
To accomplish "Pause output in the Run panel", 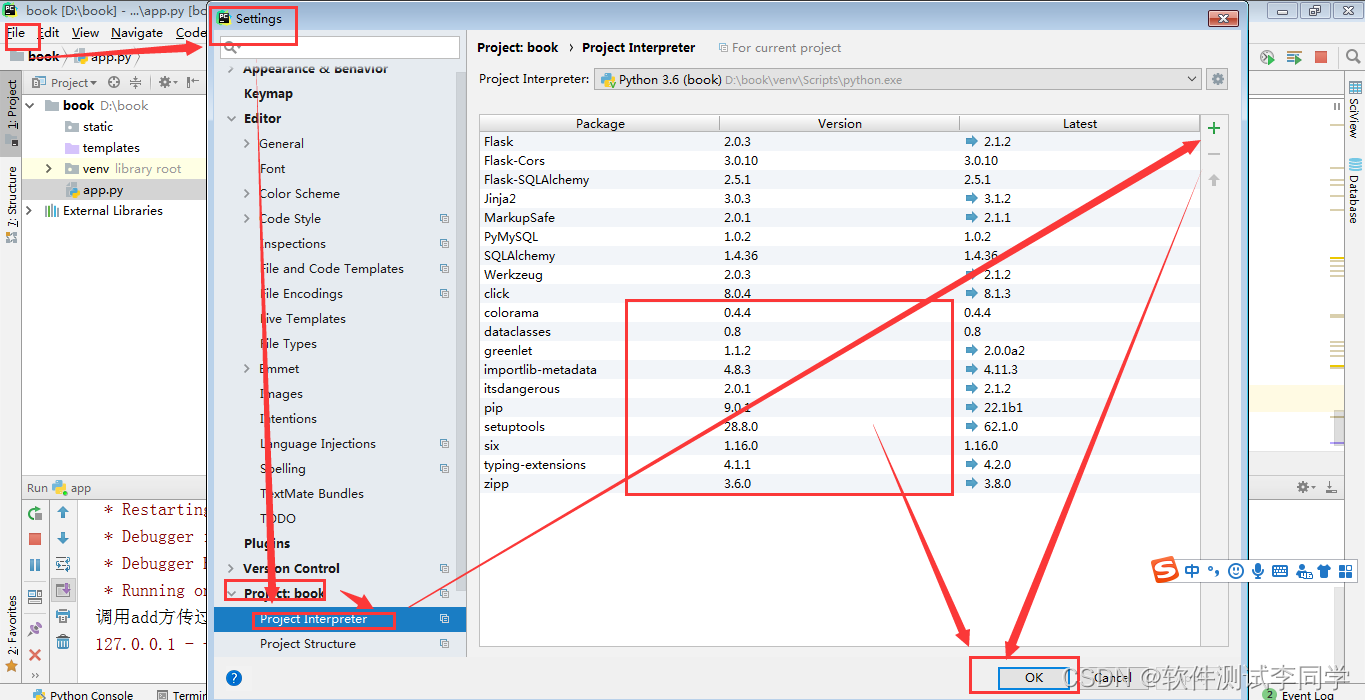I will pos(35,565).
